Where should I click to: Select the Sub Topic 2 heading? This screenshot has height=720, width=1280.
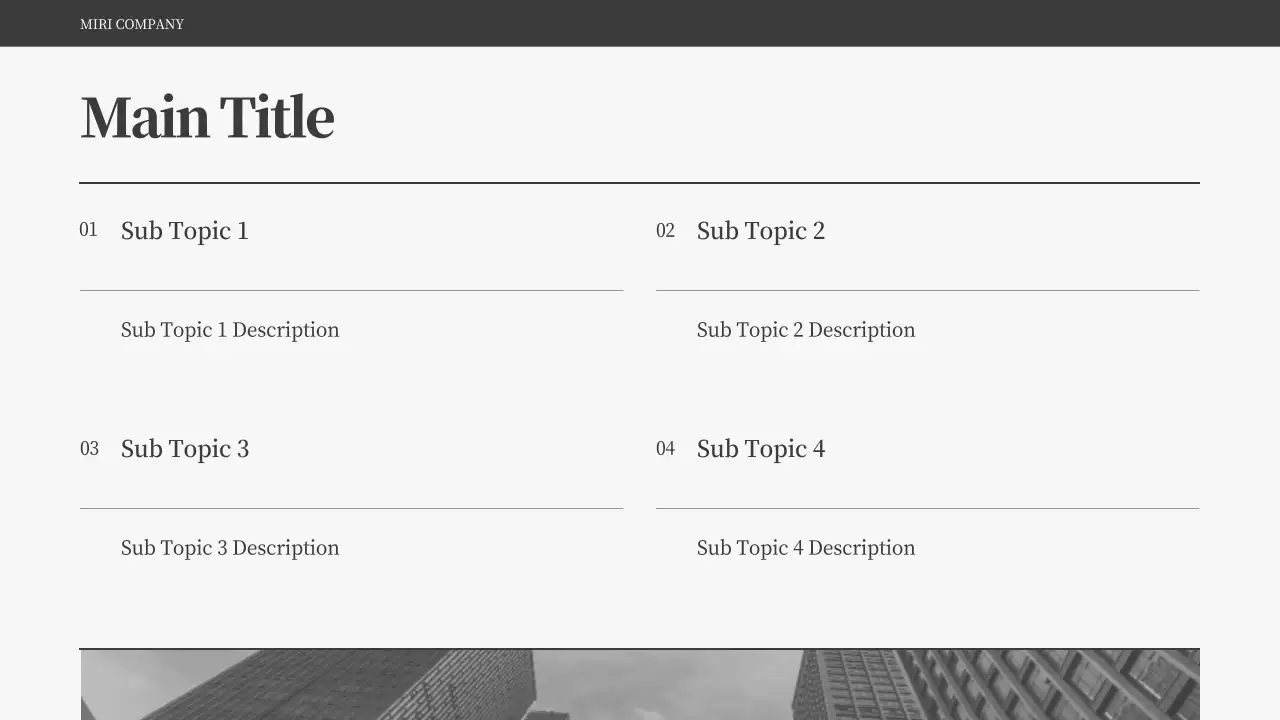tap(760, 231)
